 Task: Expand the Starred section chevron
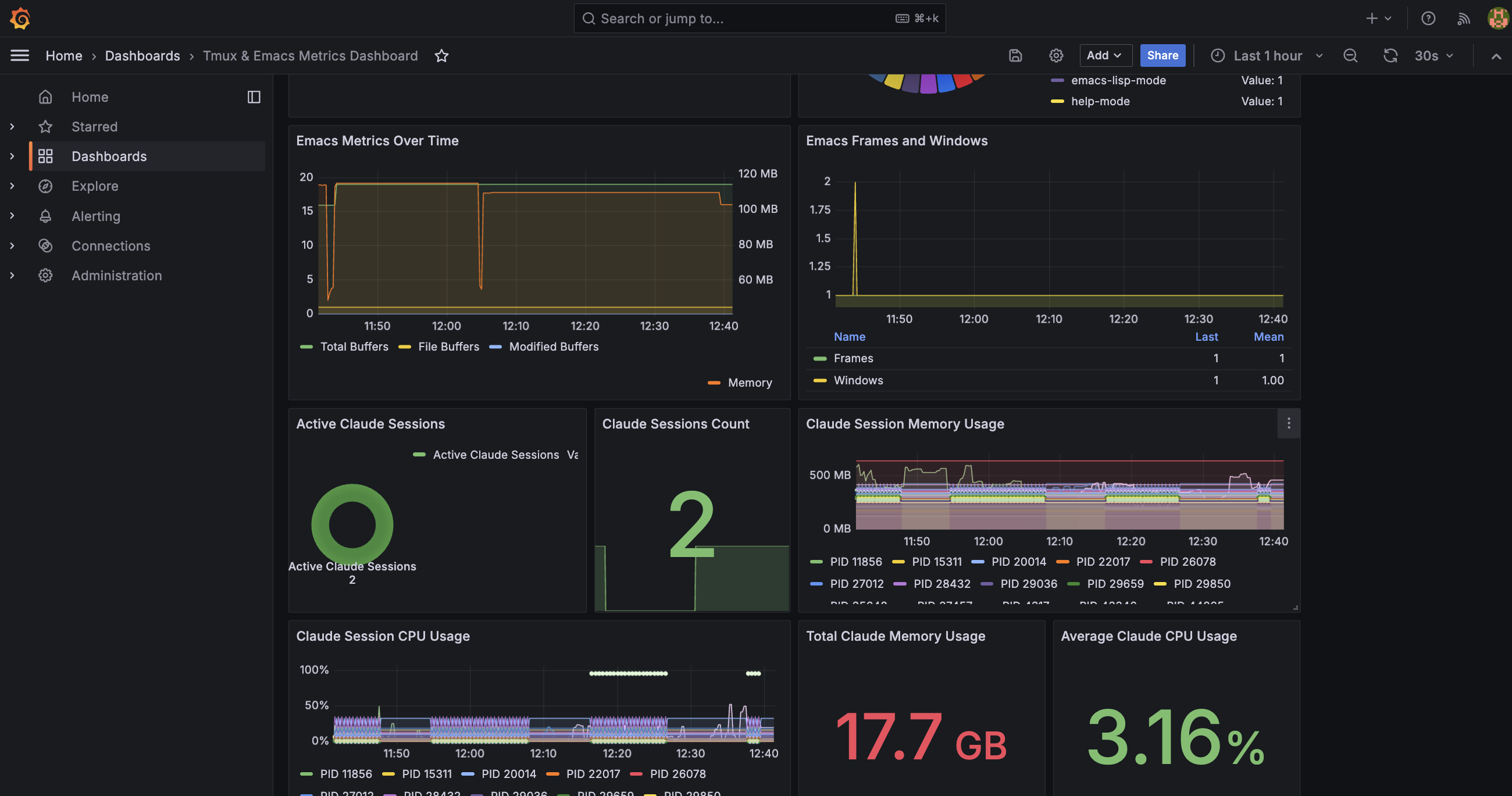click(x=12, y=126)
